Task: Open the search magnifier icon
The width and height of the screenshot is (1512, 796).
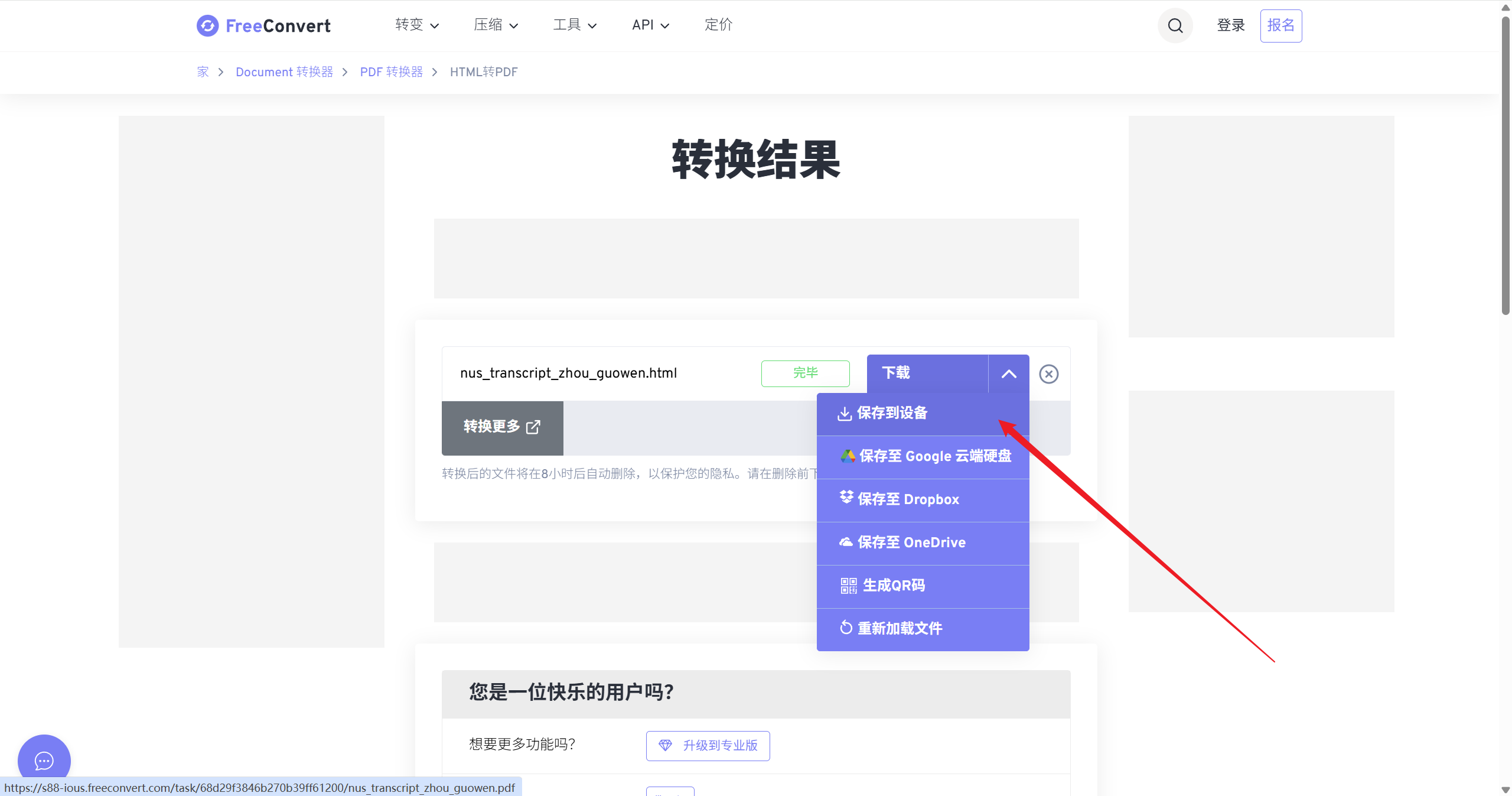Action: 1175,26
